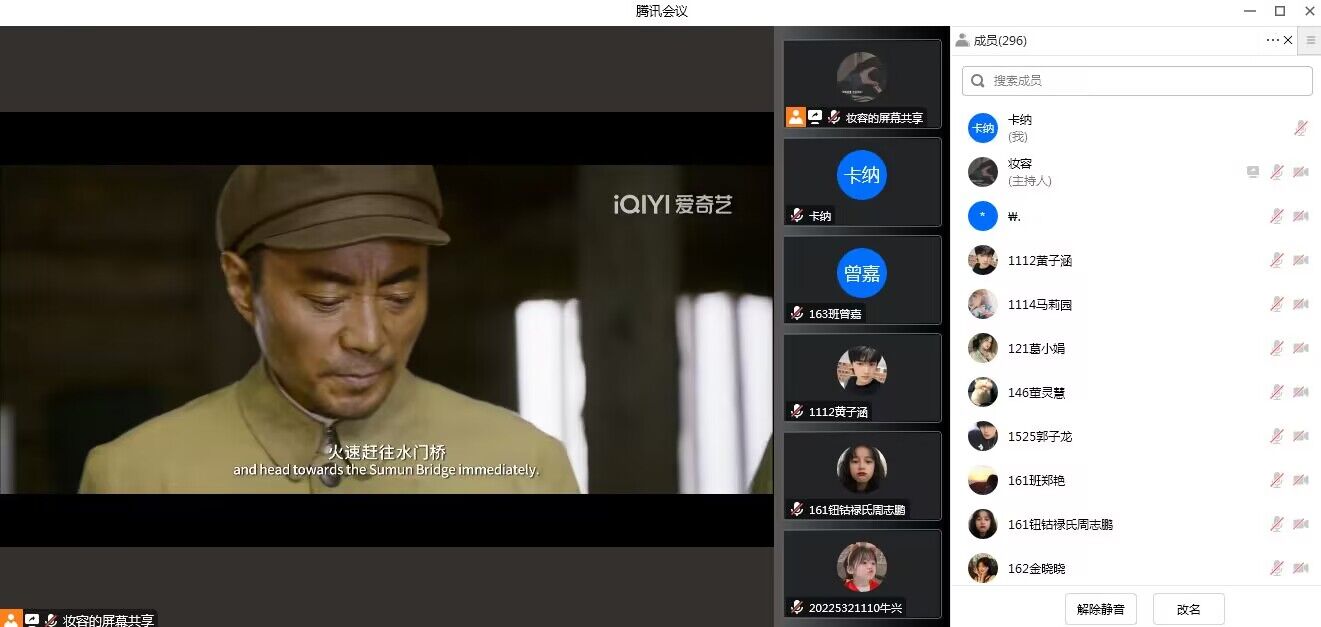Click the shared video showing iQIYI film

(x=386, y=328)
